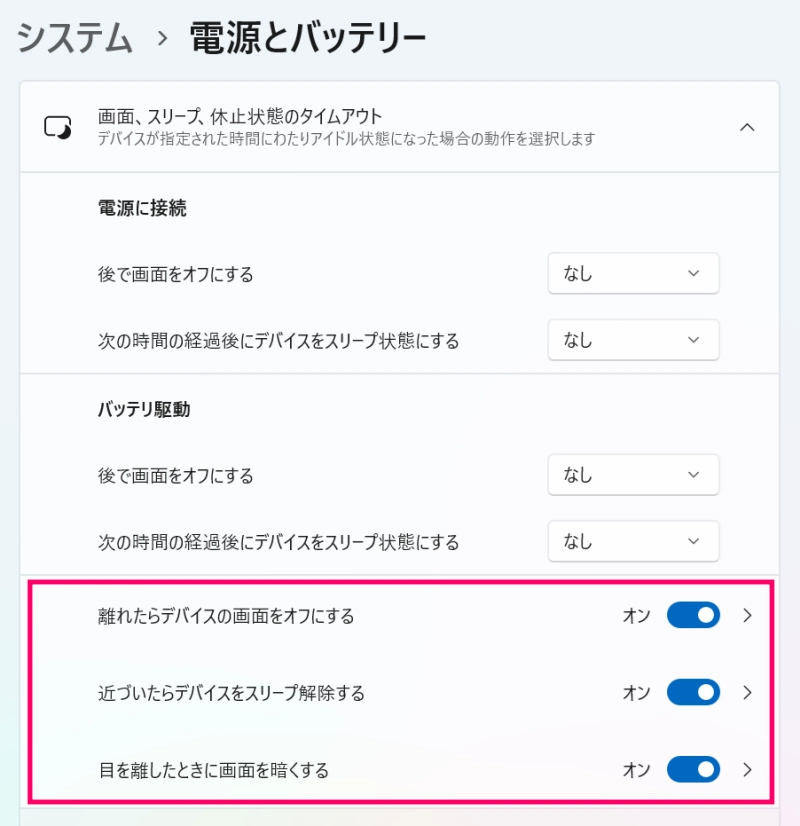This screenshot has width=800, height=826.
Task: Disable 近づいたらデバイスをスリープ解除する
Action: click(693, 692)
